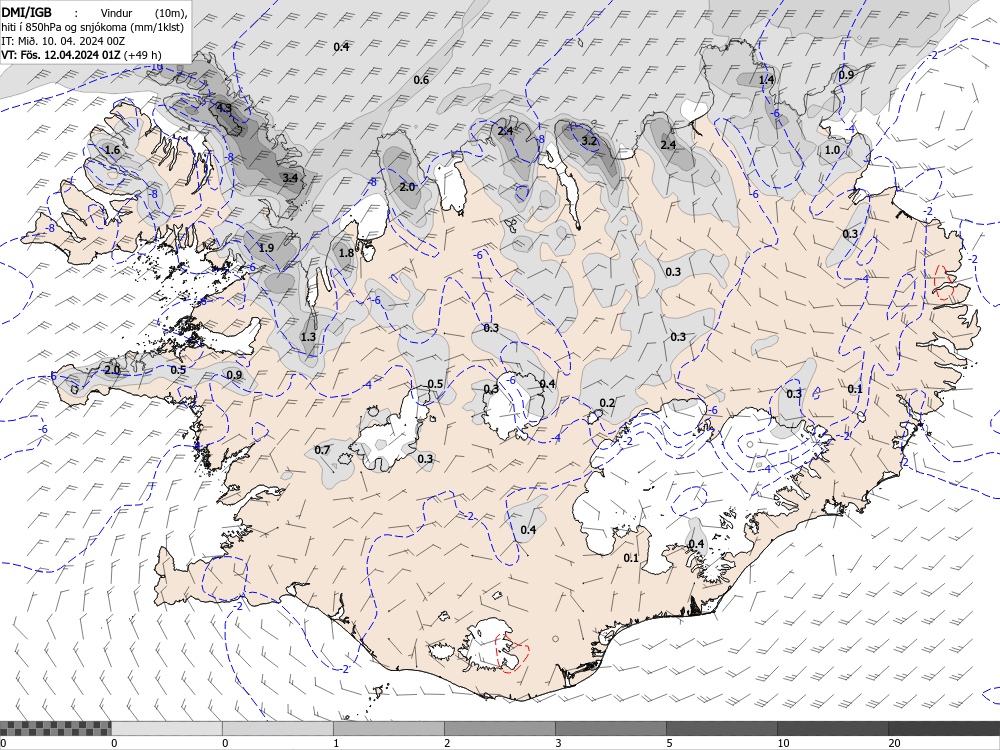Click the 1.9 snowfall value
The image size is (1000, 750).
point(267,248)
